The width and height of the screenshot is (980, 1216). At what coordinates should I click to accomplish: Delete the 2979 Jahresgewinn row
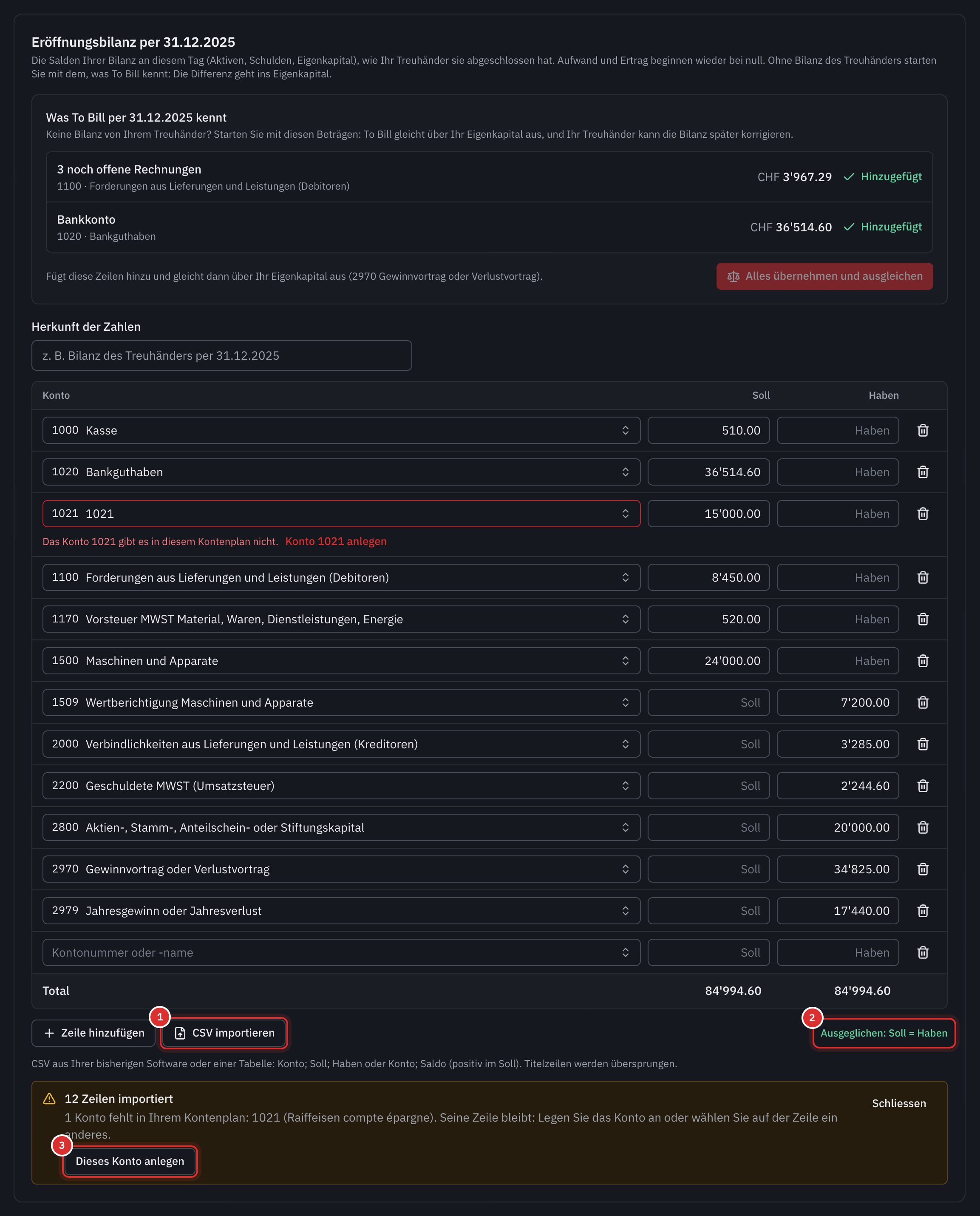[x=923, y=911]
